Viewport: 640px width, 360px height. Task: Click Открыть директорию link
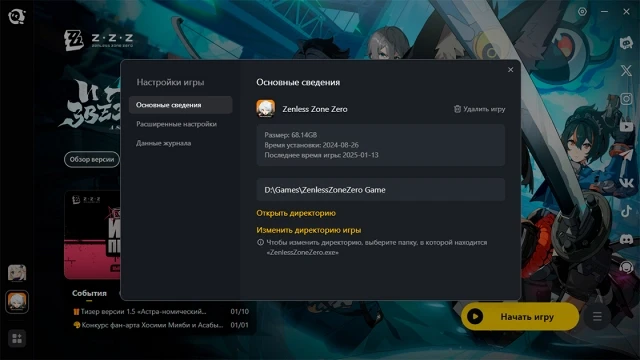click(x=296, y=213)
